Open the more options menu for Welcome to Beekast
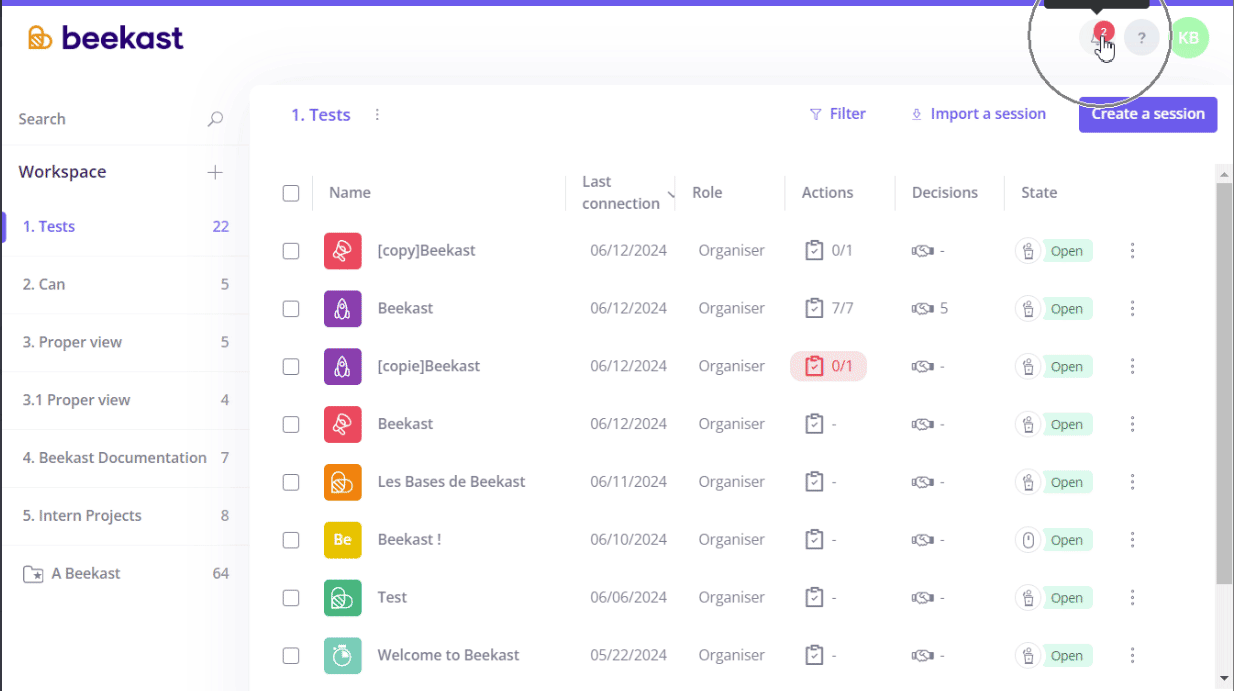This screenshot has height=691, width=1234. click(1132, 656)
